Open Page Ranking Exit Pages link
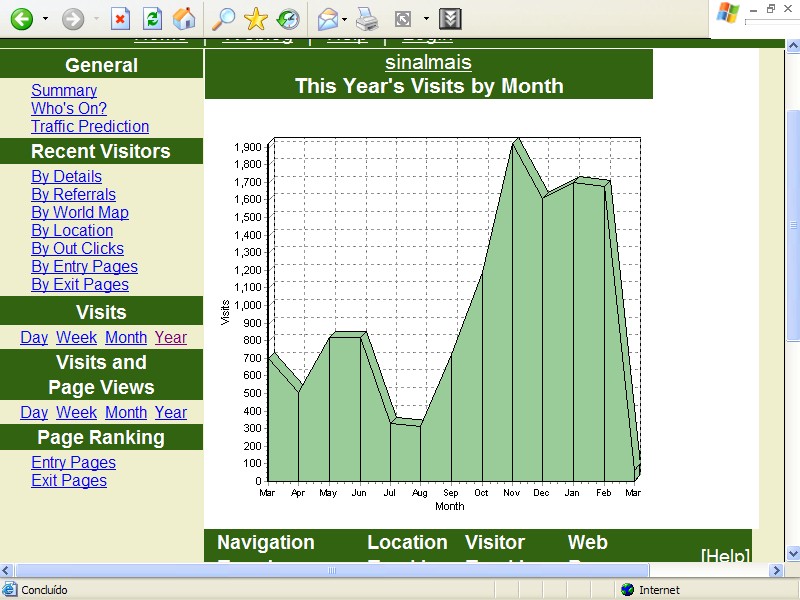This screenshot has height=600, width=800. (x=69, y=481)
